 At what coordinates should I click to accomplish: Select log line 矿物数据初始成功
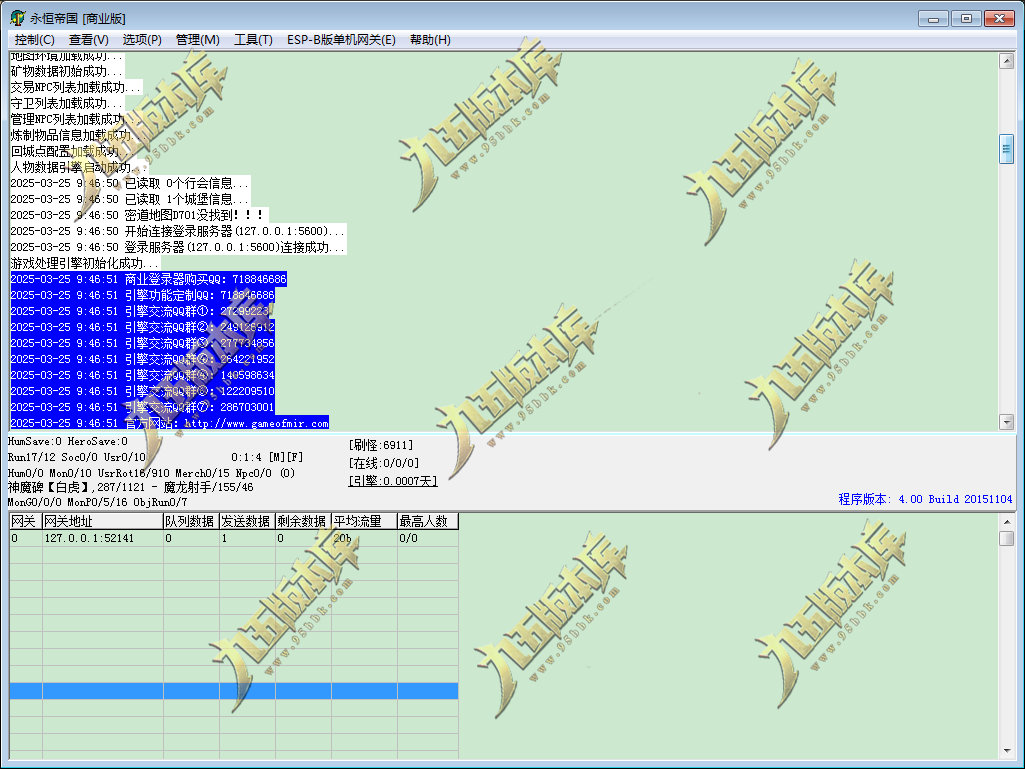coord(67,71)
